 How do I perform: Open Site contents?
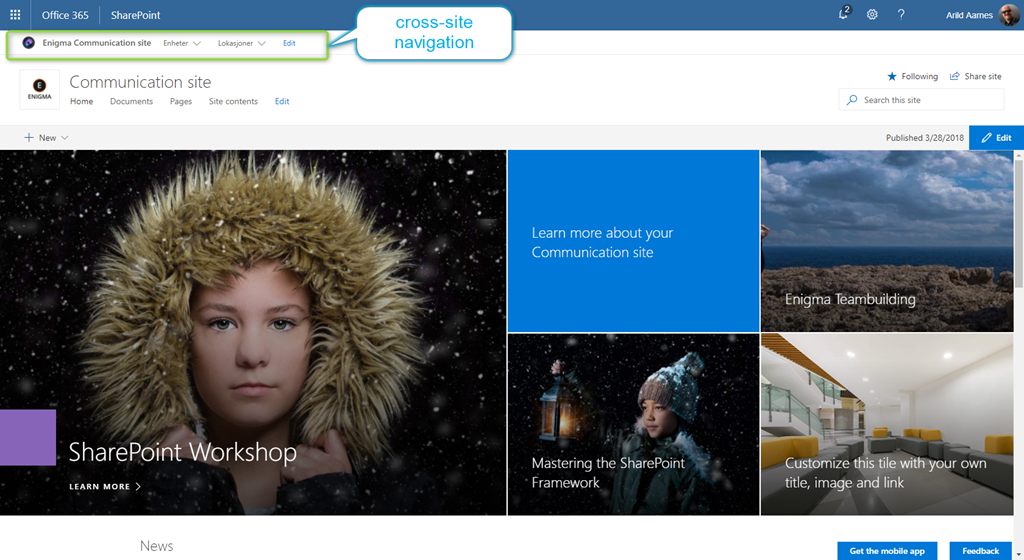pyautogui.click(x=233, y=101)
